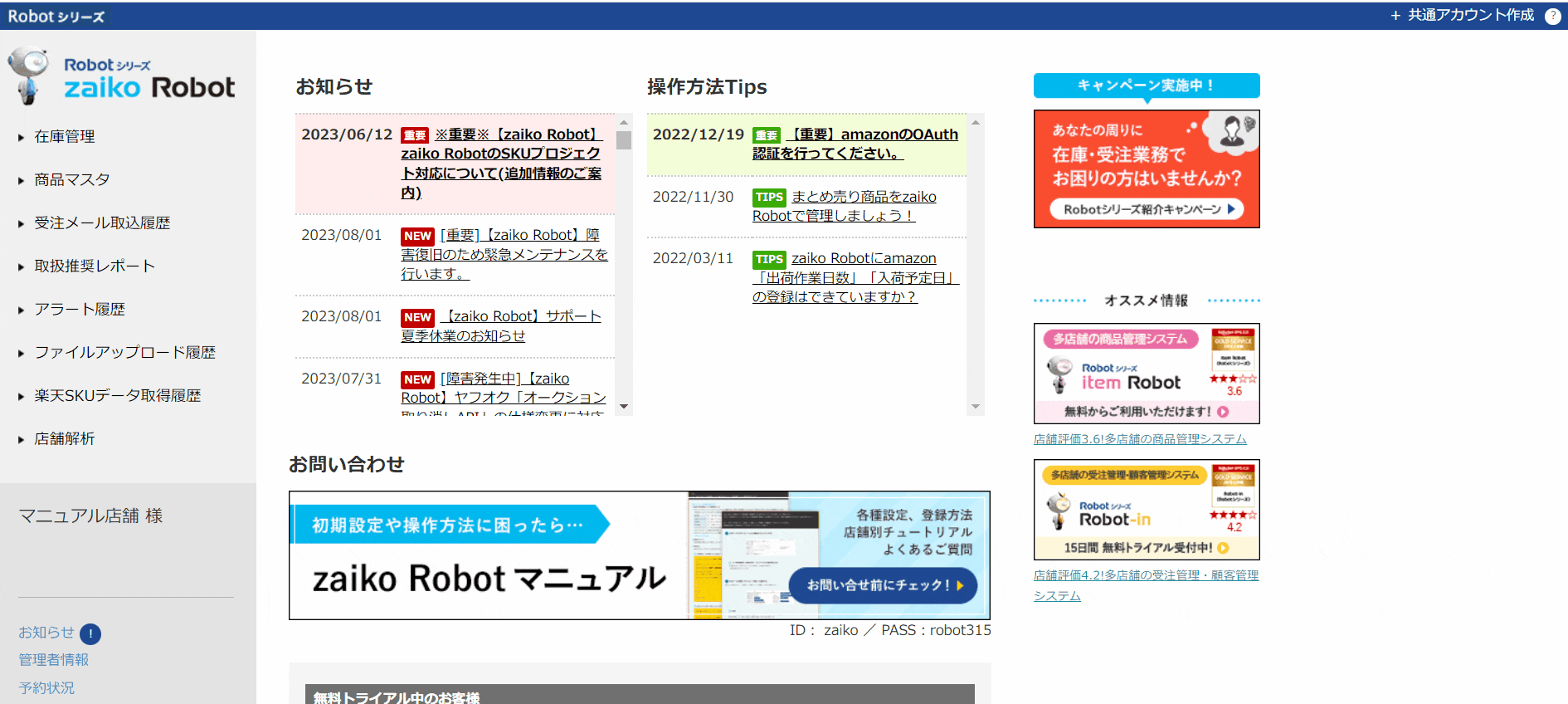This screenshot has height=704, width=1568.
Task: Click up arrow of 操作方法Tips scrollbar
Action: (976, 122)
